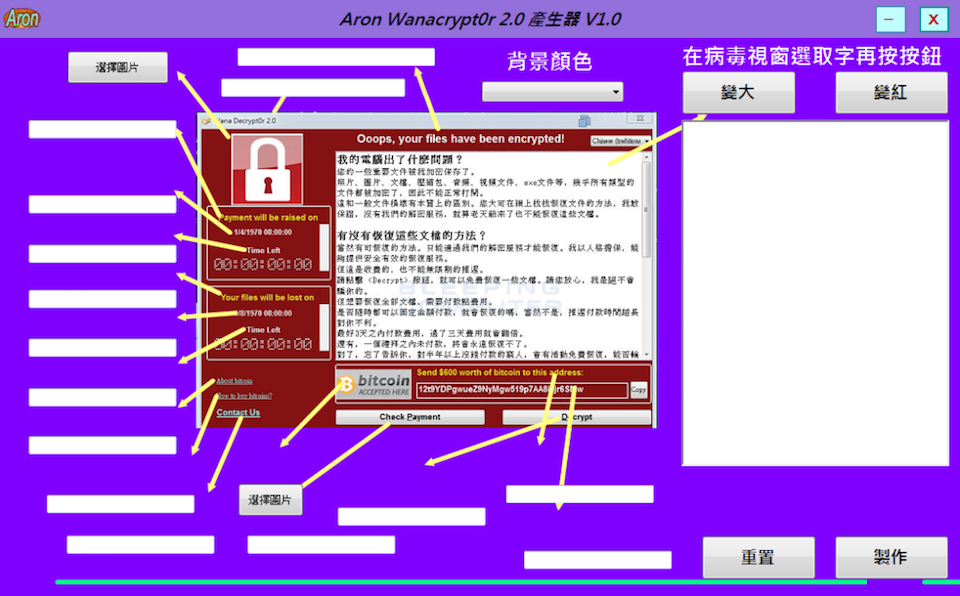Click 製作 to create the output
Viewport: 960px width, 596px height.
pyautogui.click(x=891, y=558)
